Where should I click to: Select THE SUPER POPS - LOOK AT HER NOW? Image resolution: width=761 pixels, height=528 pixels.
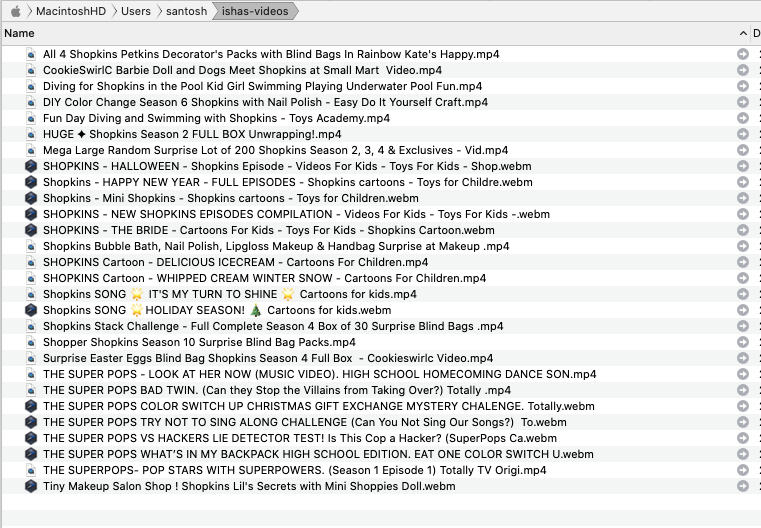pyautogui.click(x=320, y=375)
